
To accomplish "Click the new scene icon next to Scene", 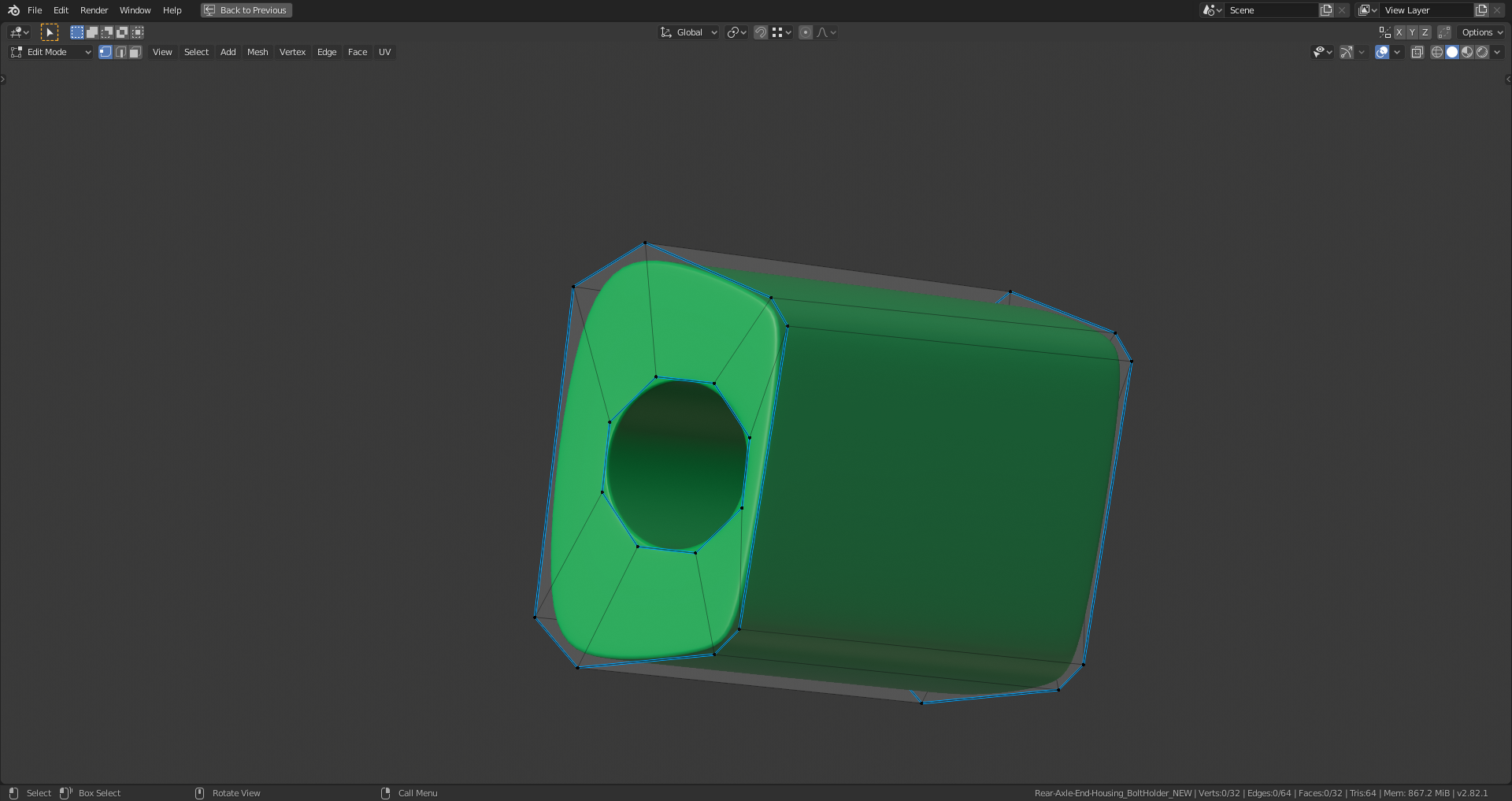I will (1326, 10).
